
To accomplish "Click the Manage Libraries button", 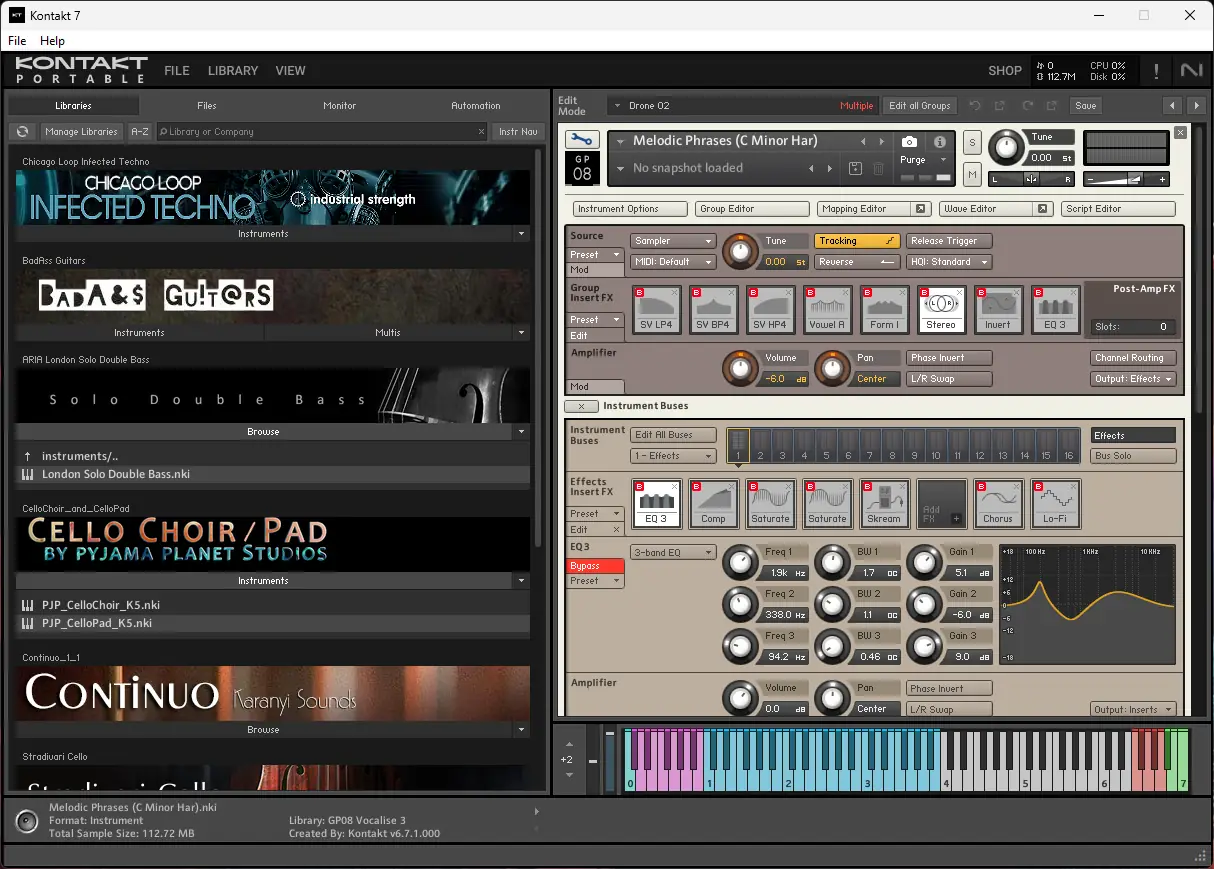I will (x=83, y=132).
